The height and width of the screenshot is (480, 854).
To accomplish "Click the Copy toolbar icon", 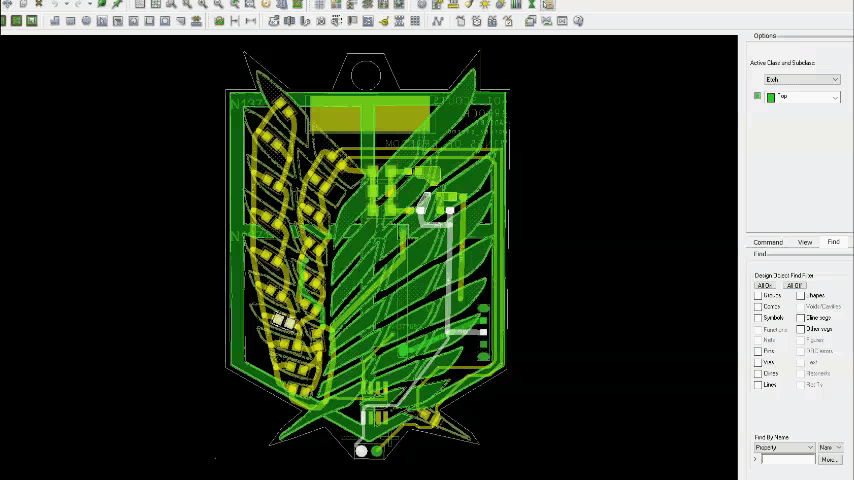I will (23, 4).
